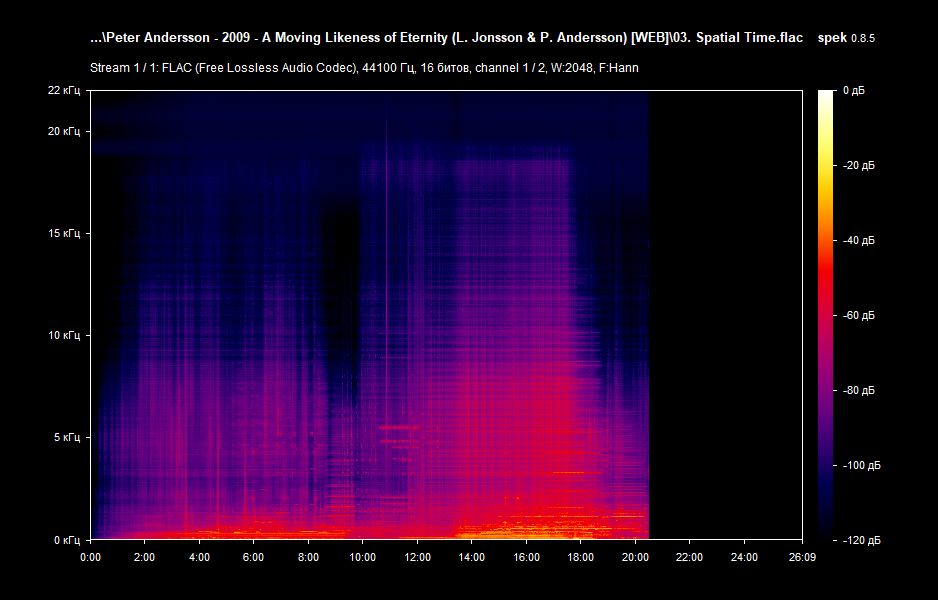Click the 22 кГц frequency axis label

62,90
